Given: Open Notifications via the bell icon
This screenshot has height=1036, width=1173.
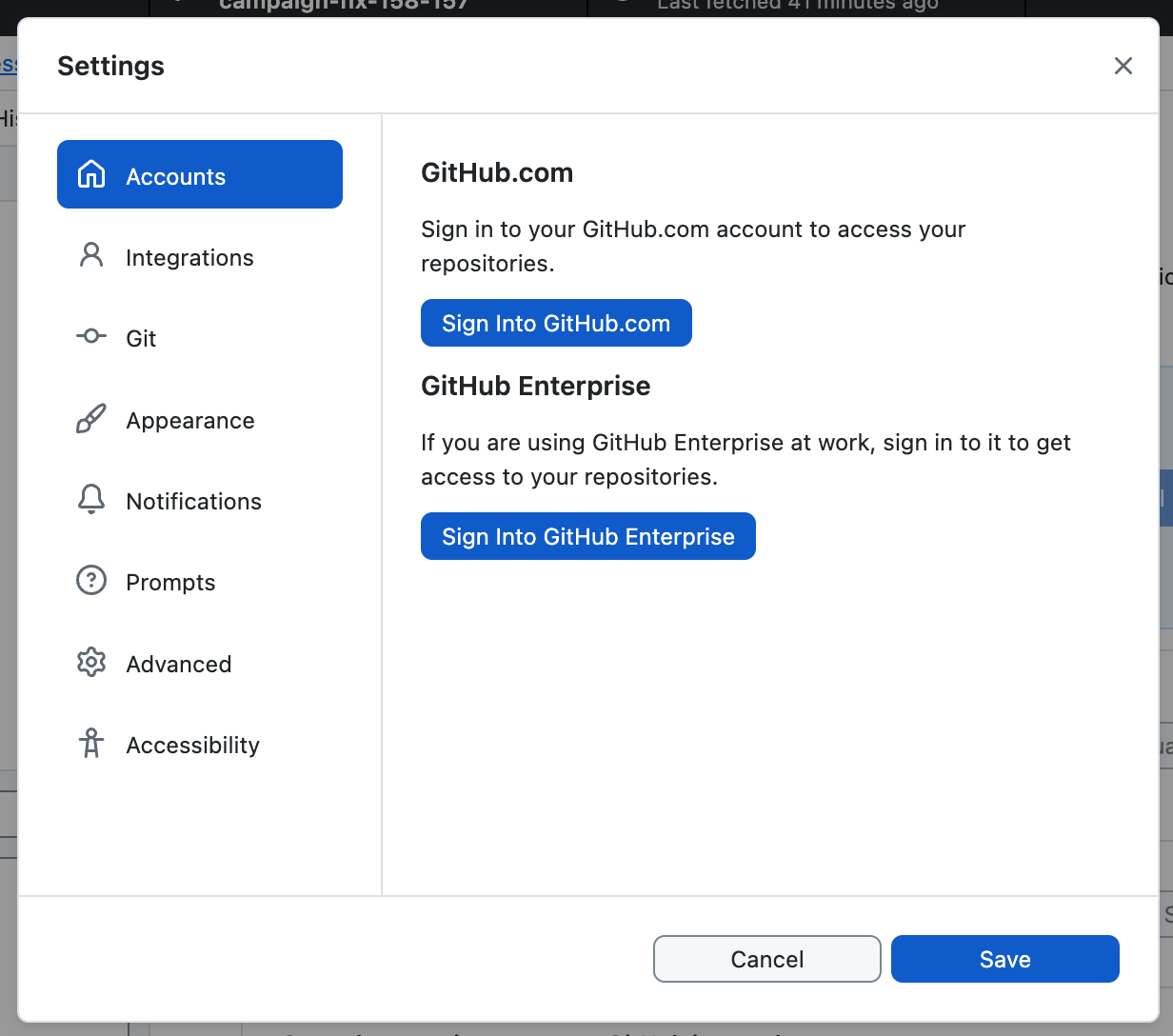Looking at the screenshot, I should click(x=90, y=499).
